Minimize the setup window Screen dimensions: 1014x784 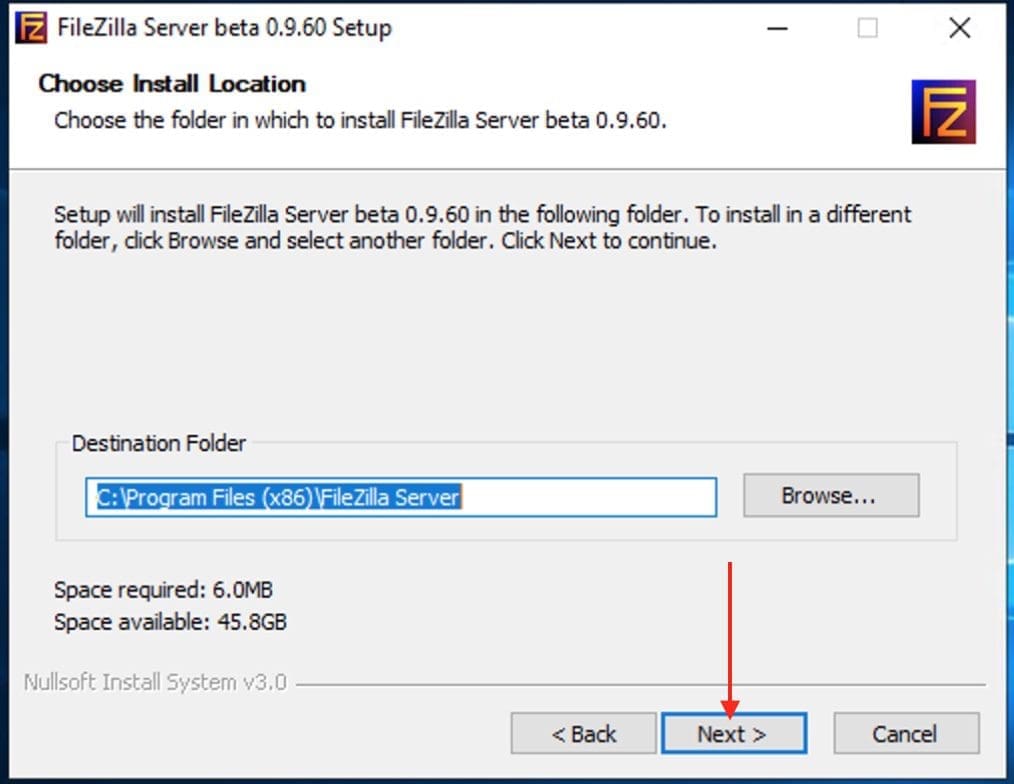click(776, 27)
